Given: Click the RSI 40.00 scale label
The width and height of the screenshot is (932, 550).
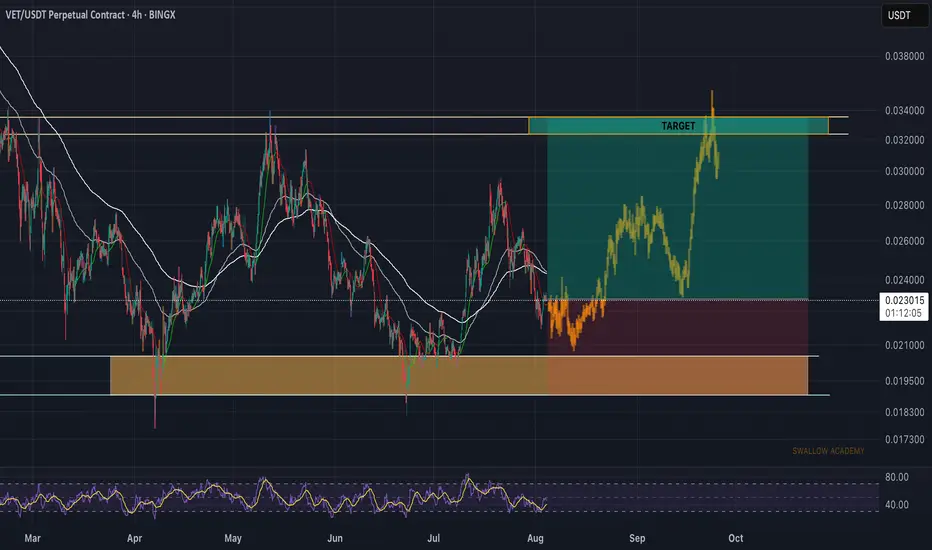Looking at the screenshot, I should click(x=896, y=505).
